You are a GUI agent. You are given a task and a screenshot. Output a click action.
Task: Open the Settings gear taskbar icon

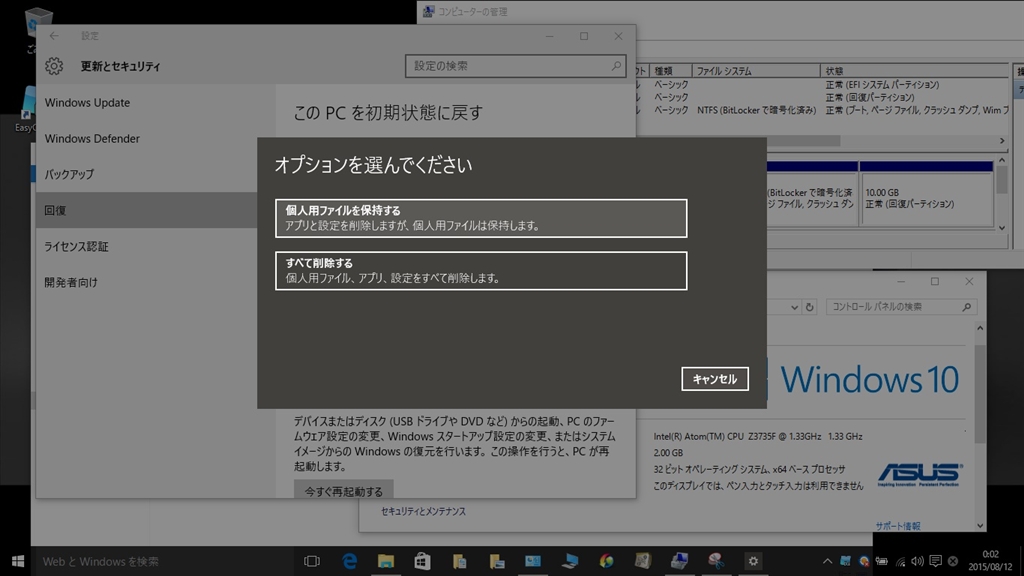pos(753,561)
